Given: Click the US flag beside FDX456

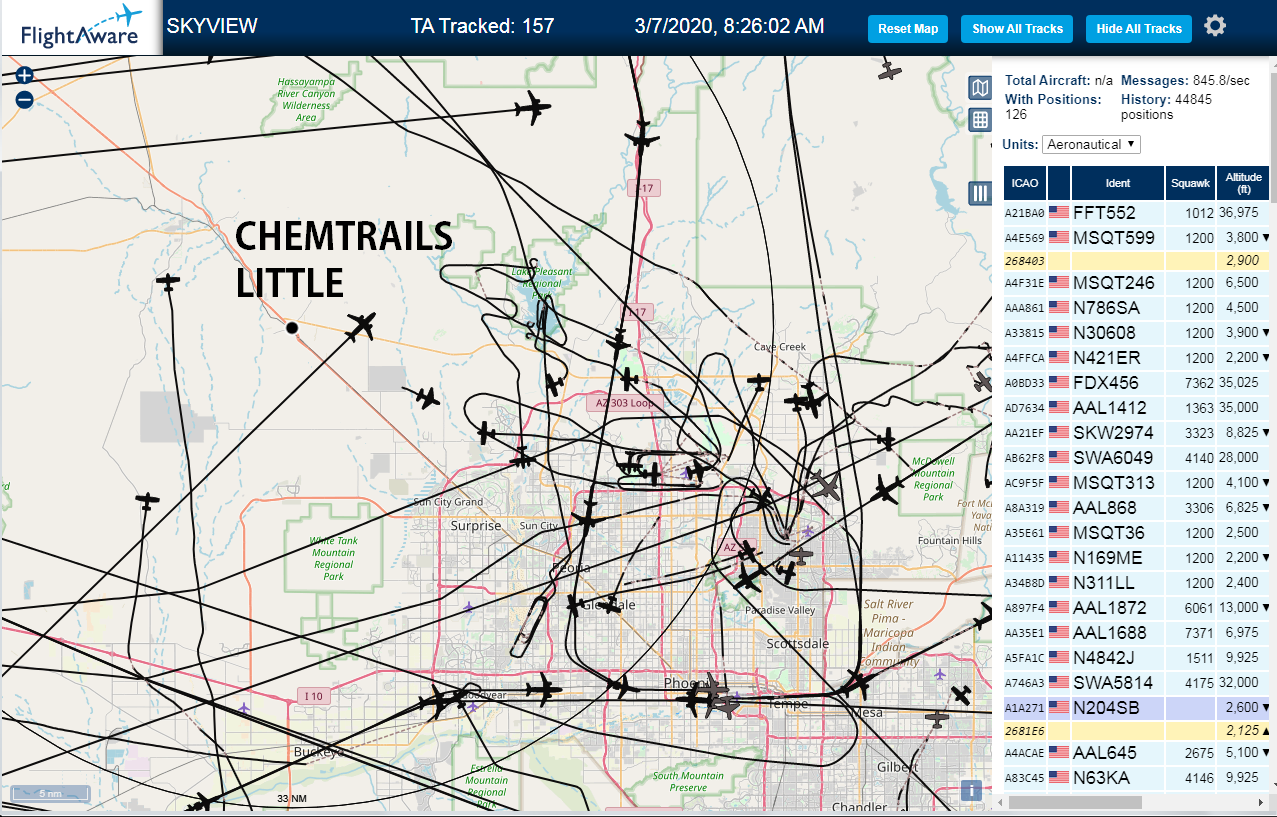Looking at the screenshot, I should [x=1059, y=382].
